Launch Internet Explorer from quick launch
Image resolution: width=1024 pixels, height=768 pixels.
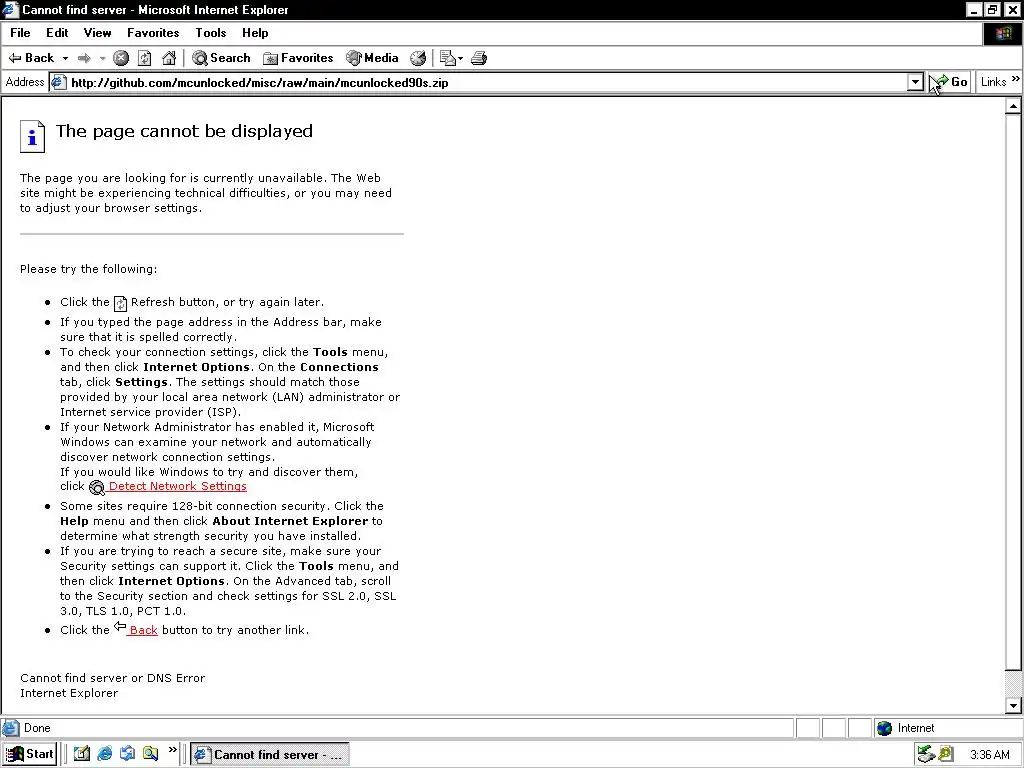coord(104,754)
